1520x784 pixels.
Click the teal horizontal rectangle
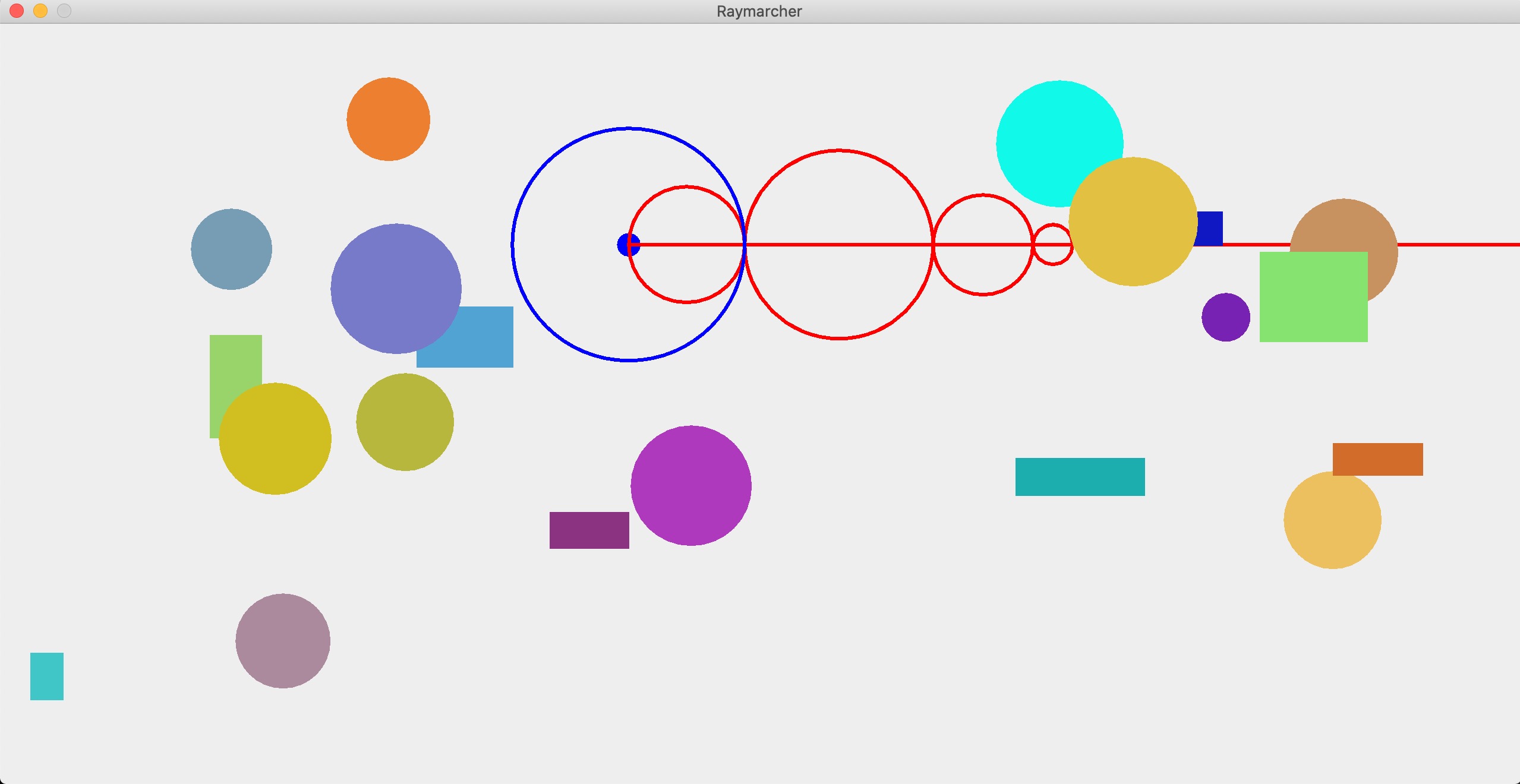(1080, 476)
